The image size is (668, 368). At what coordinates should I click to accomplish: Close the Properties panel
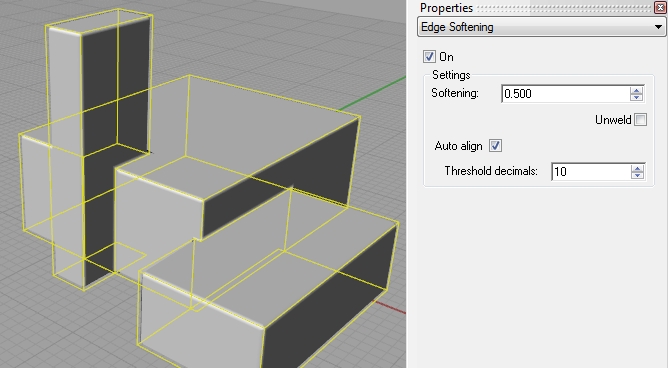(660, 7)
